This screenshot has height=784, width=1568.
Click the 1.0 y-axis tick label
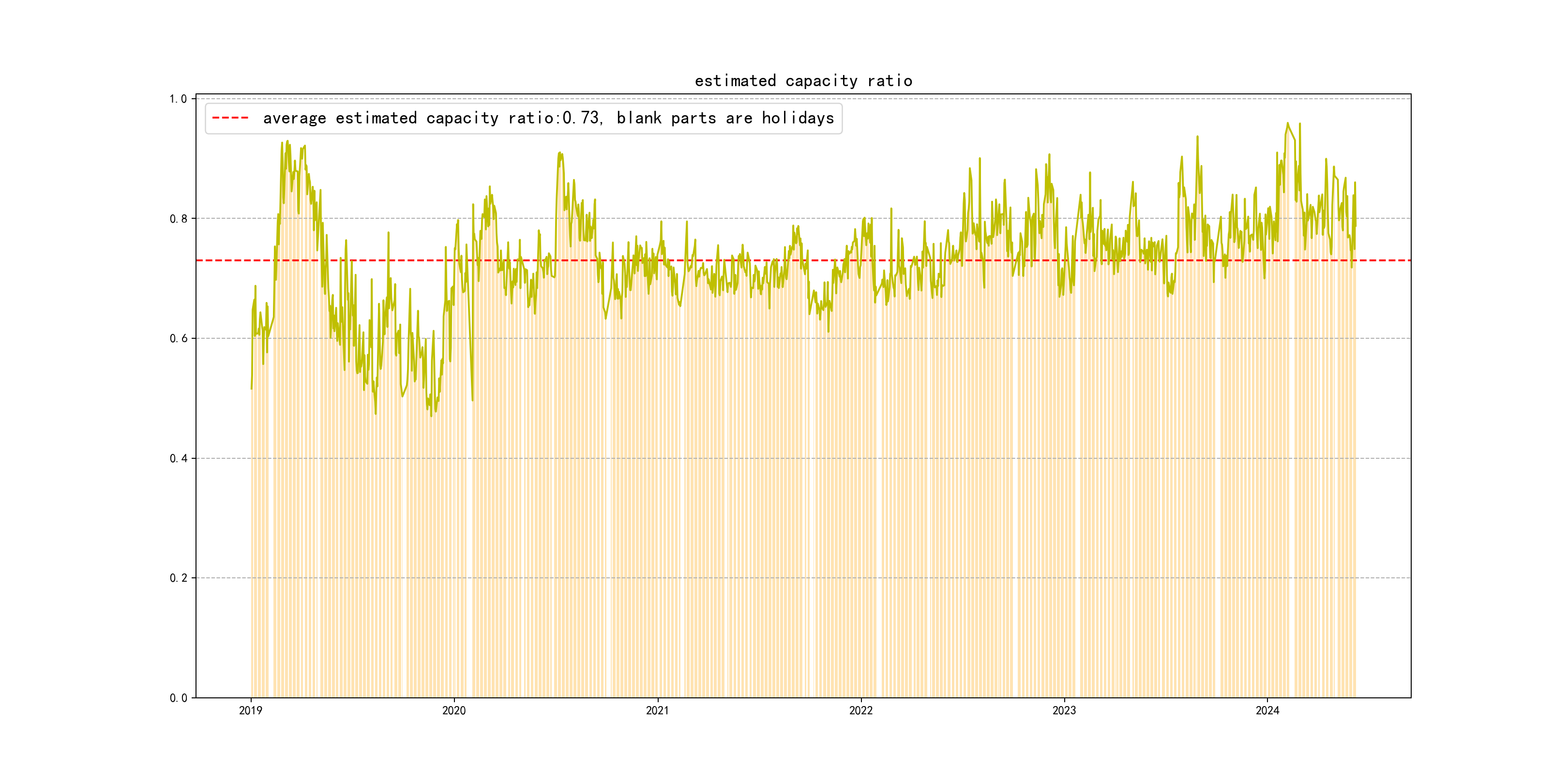pos(178,99)
